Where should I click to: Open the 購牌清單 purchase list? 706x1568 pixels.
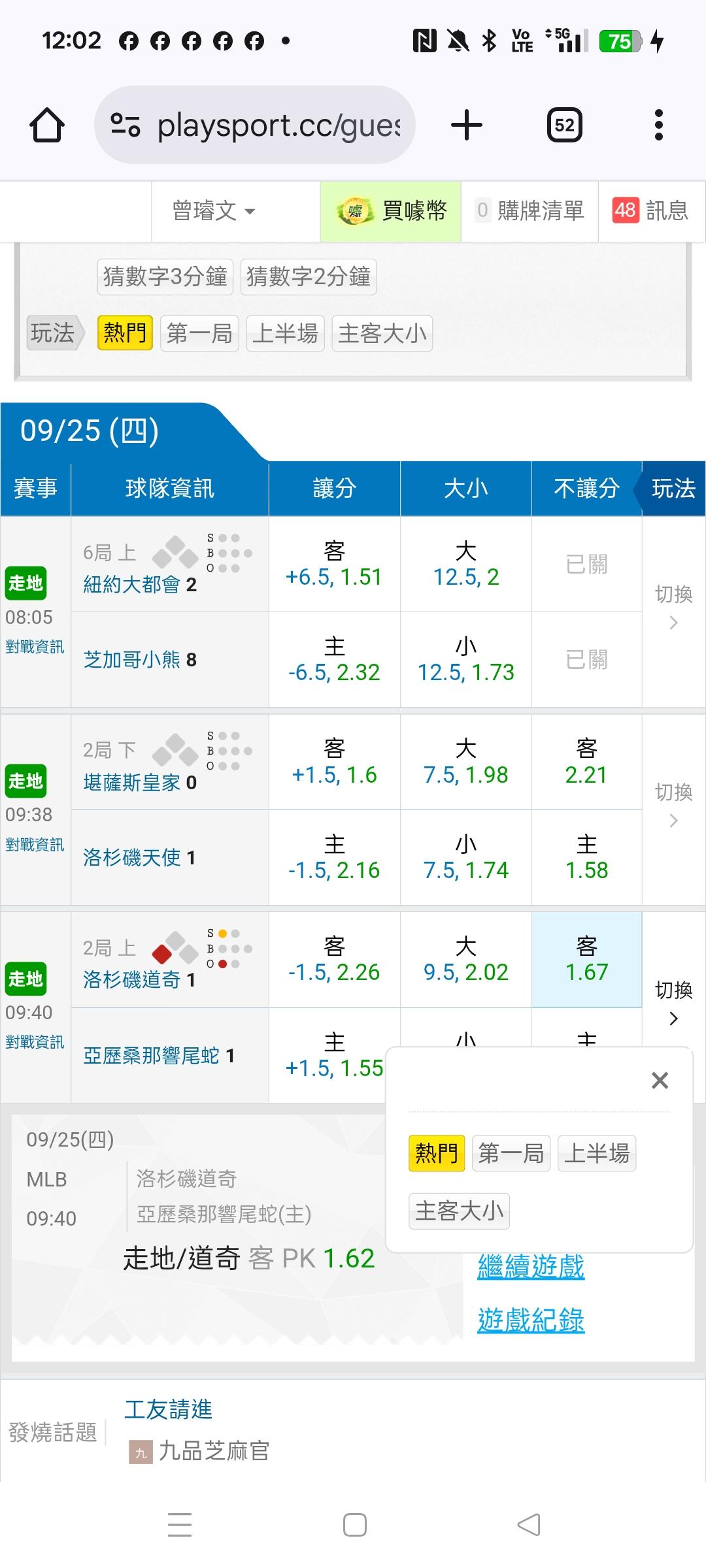pyautogui.click(x=530, y=211)
